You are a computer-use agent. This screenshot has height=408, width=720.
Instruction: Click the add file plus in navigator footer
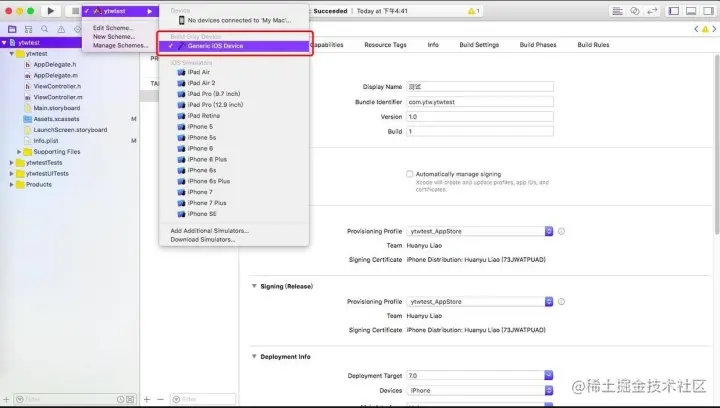point(6,399)
